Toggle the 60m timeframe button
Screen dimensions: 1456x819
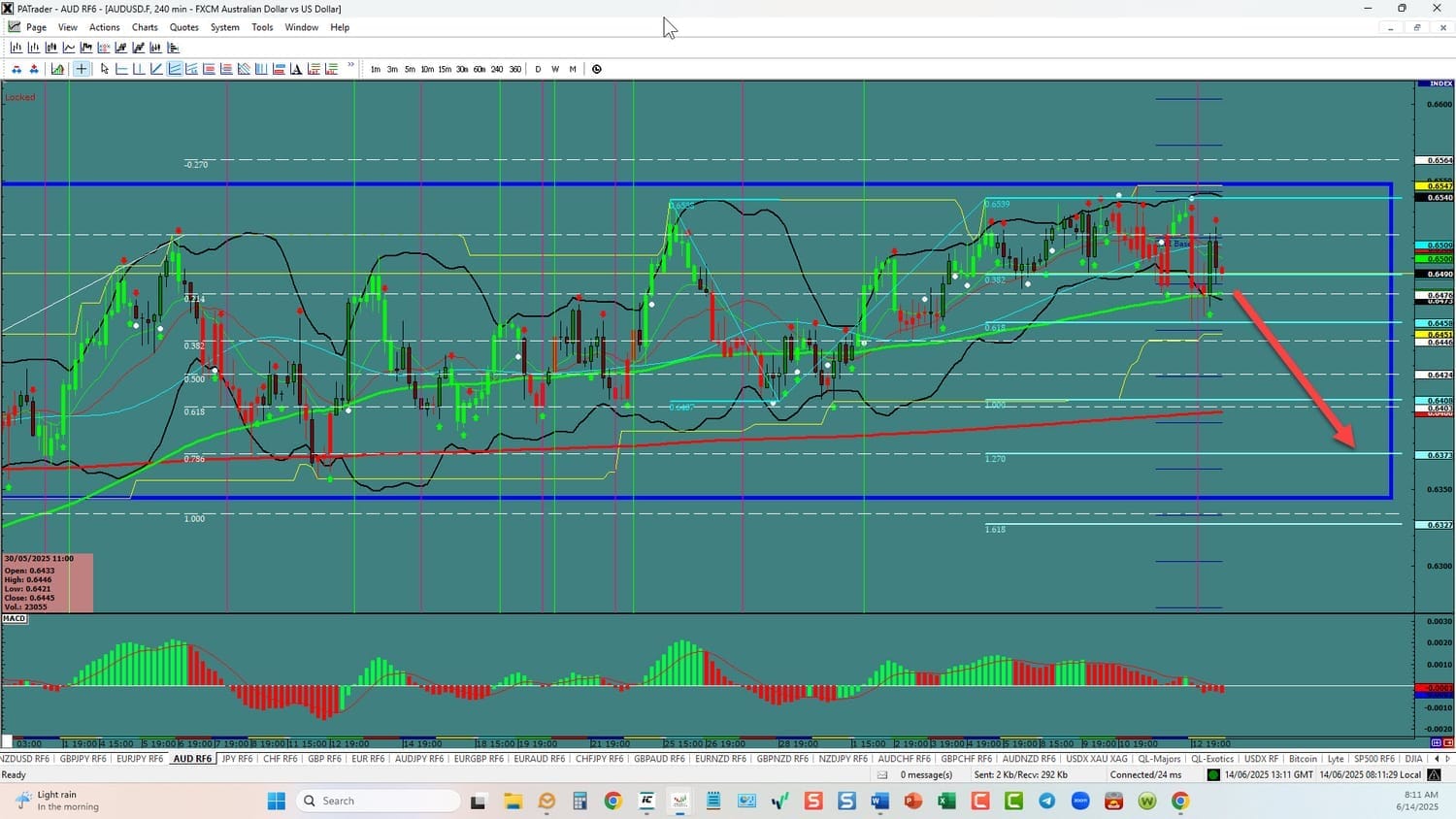pos(480,69)
